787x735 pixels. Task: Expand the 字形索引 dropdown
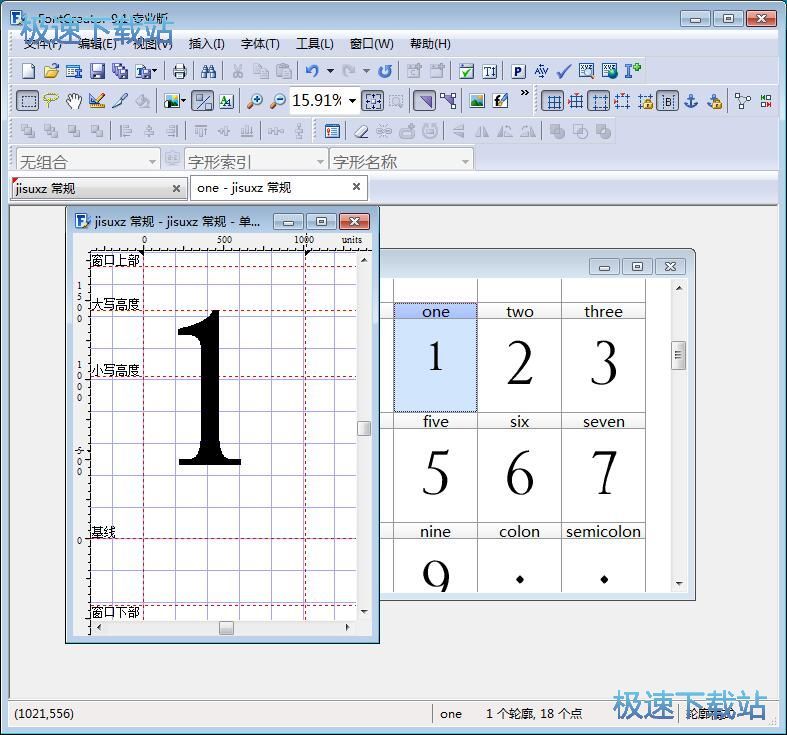[320, 161]
